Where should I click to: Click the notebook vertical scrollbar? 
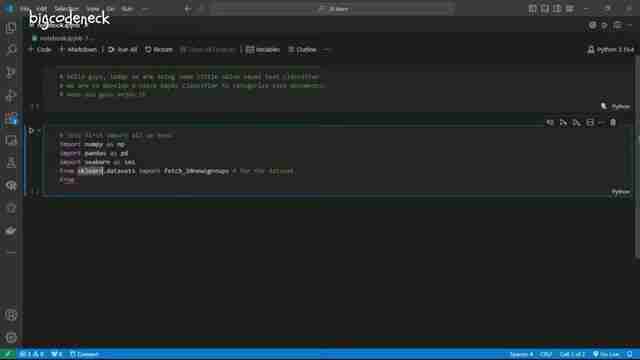pos(637,157)
